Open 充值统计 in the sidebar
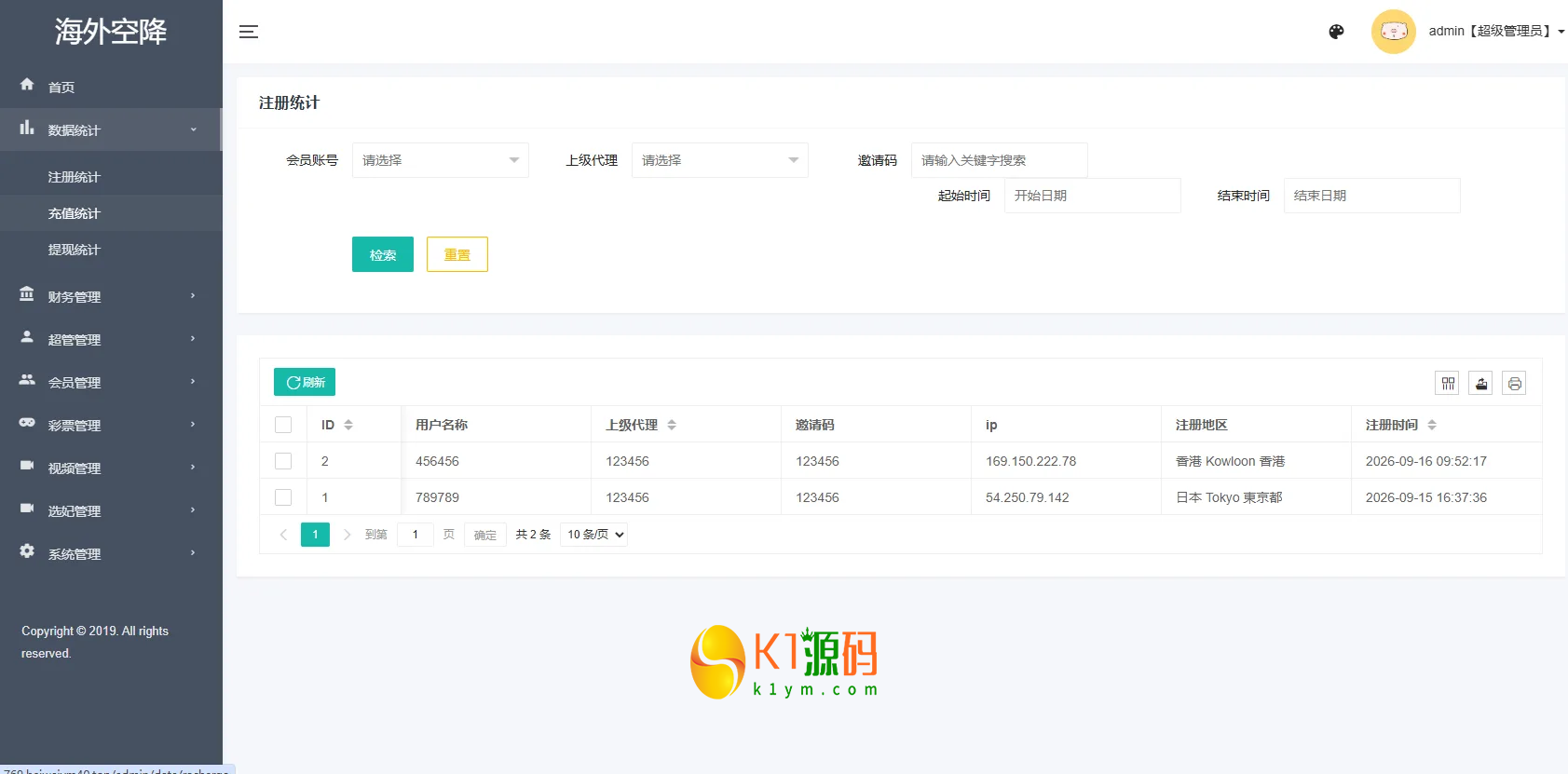1568x774 pixels. 75,213
